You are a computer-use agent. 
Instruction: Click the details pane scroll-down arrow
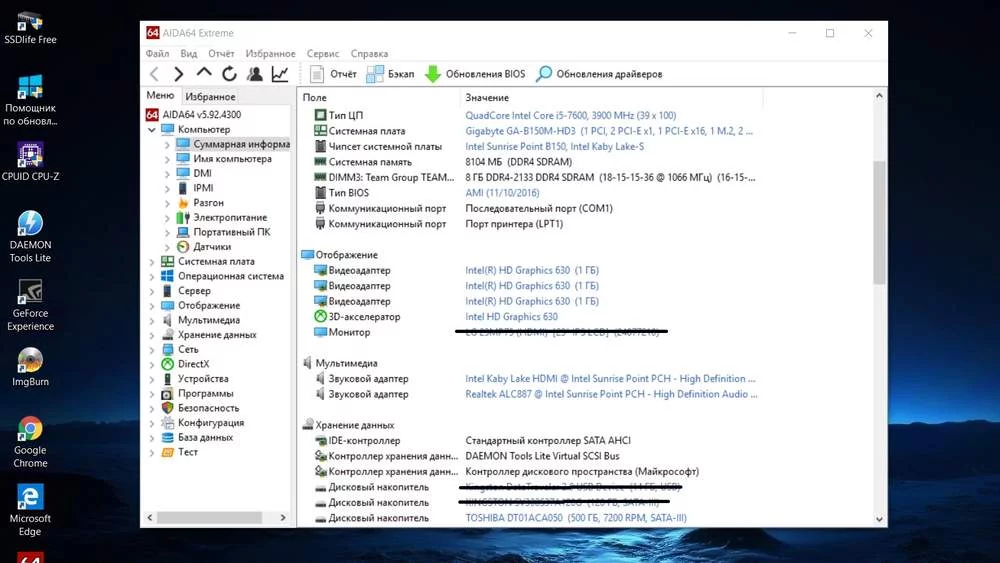click(879, 519)
